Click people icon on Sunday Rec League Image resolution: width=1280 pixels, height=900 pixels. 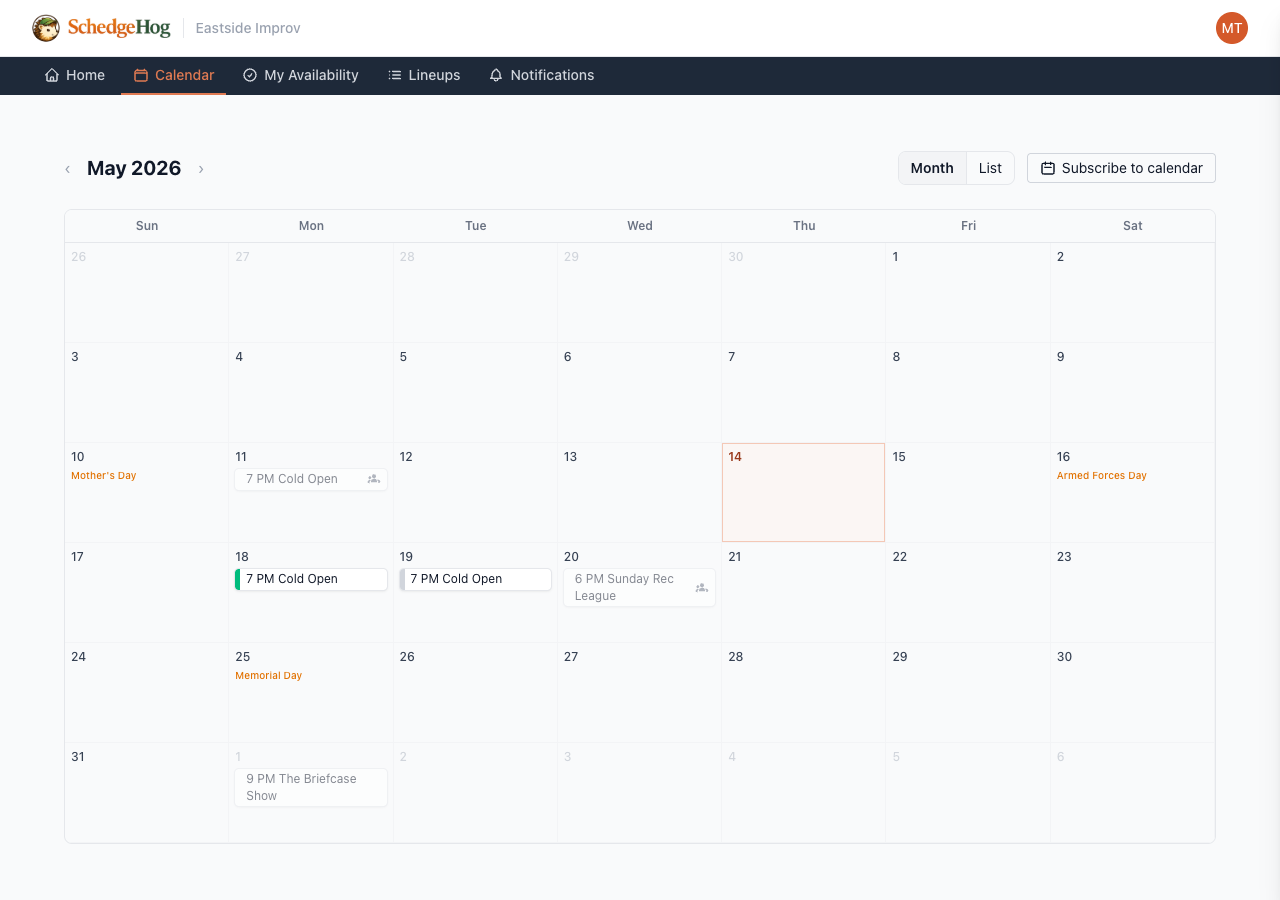[702, 588]
